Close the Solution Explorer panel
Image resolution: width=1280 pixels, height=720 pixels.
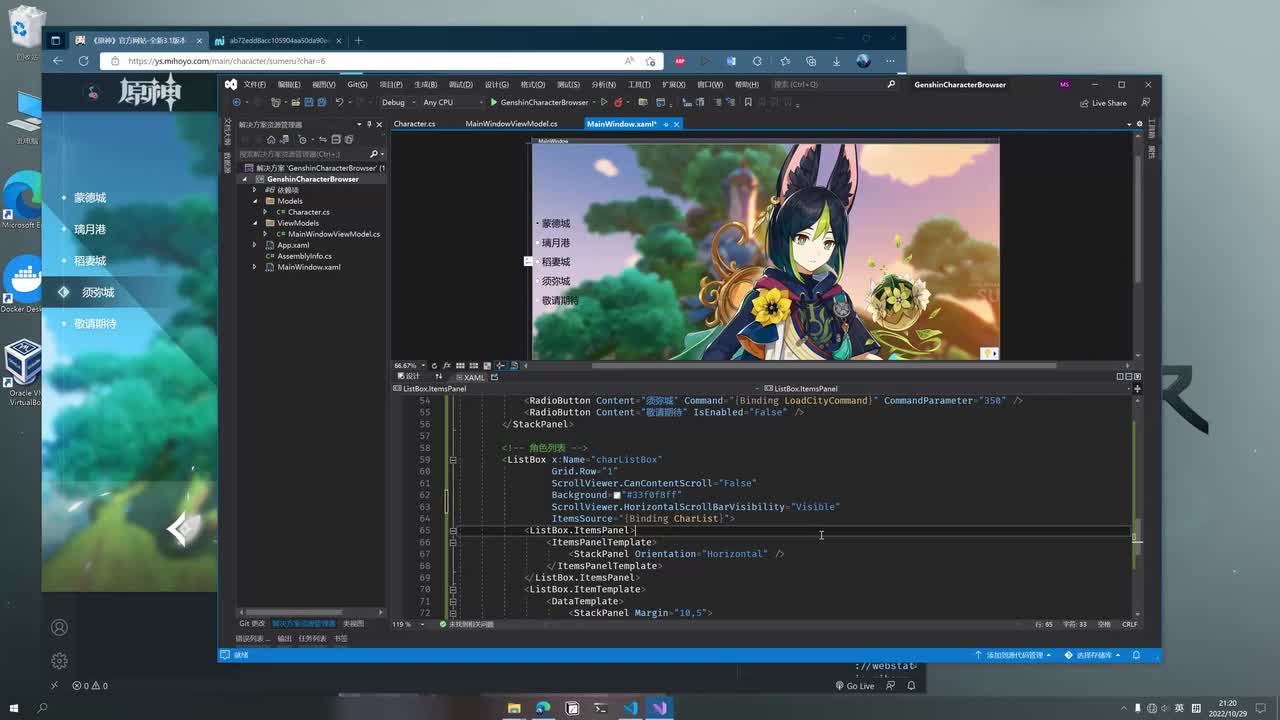tap(379, 124)
